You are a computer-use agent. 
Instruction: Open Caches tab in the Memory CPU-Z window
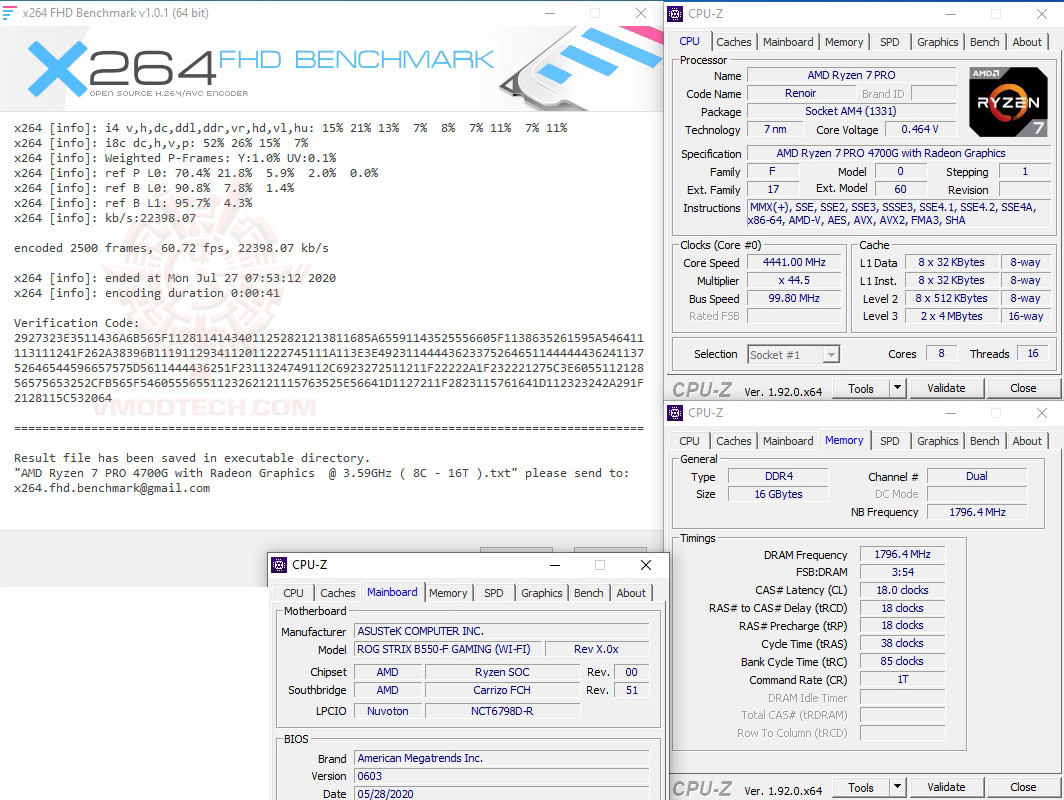(x=734, y=441)
